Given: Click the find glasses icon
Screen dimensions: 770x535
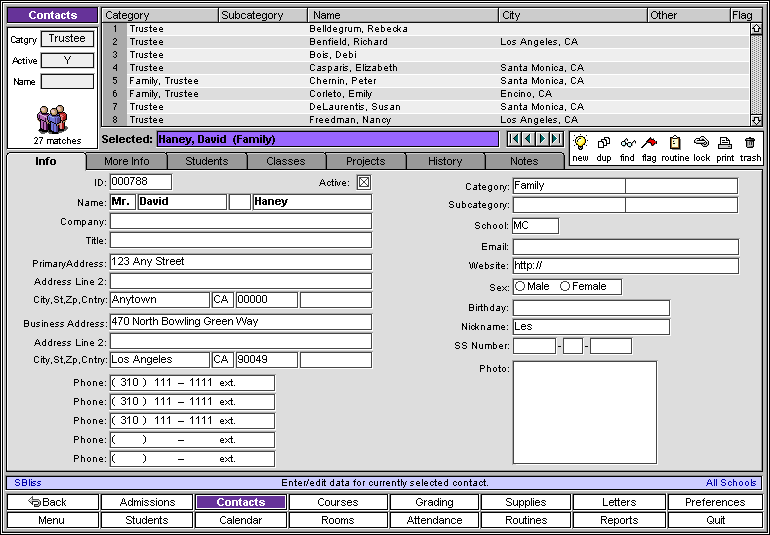Looking at the screenshot, I should point(628,143).
